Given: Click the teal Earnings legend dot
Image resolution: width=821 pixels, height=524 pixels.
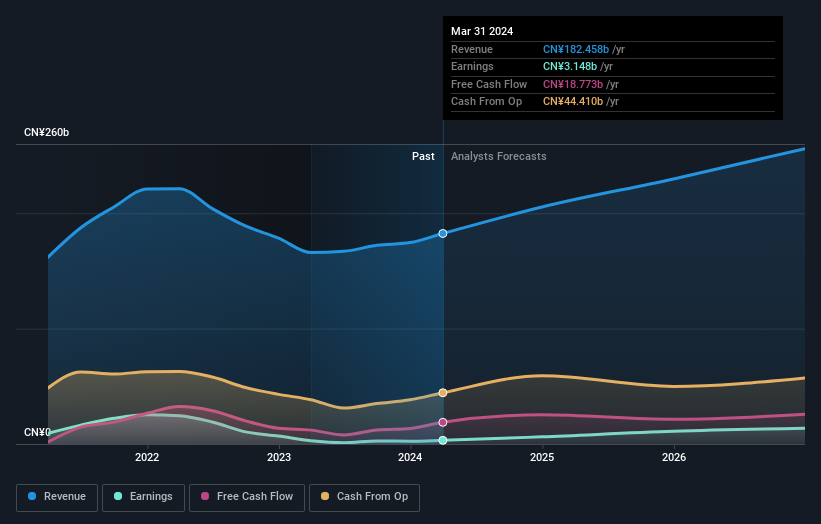Looking at the screenshot, I should click(118, 496).
